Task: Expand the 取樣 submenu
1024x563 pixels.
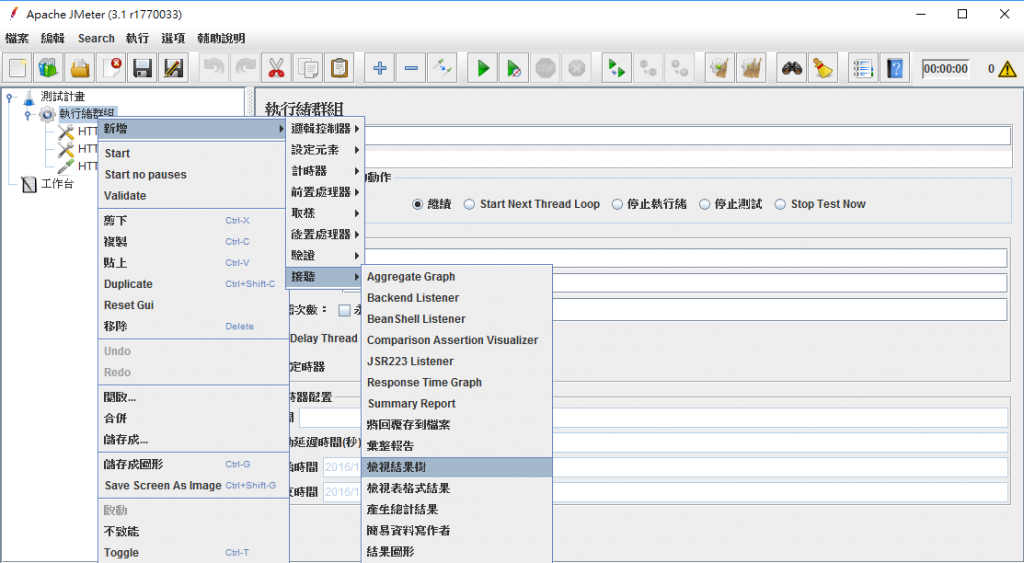Action: [x=325, y=213]
